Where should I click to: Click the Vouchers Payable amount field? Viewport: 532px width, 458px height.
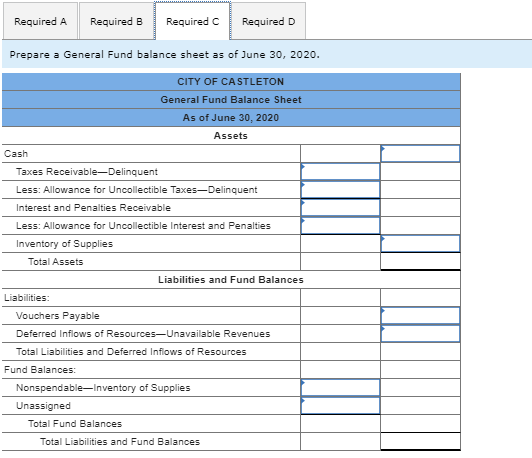click(x=420, y=316)
